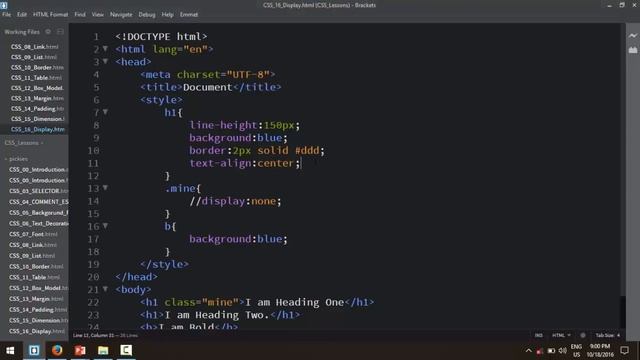Open PowerPoint from the taskbar

80,350
